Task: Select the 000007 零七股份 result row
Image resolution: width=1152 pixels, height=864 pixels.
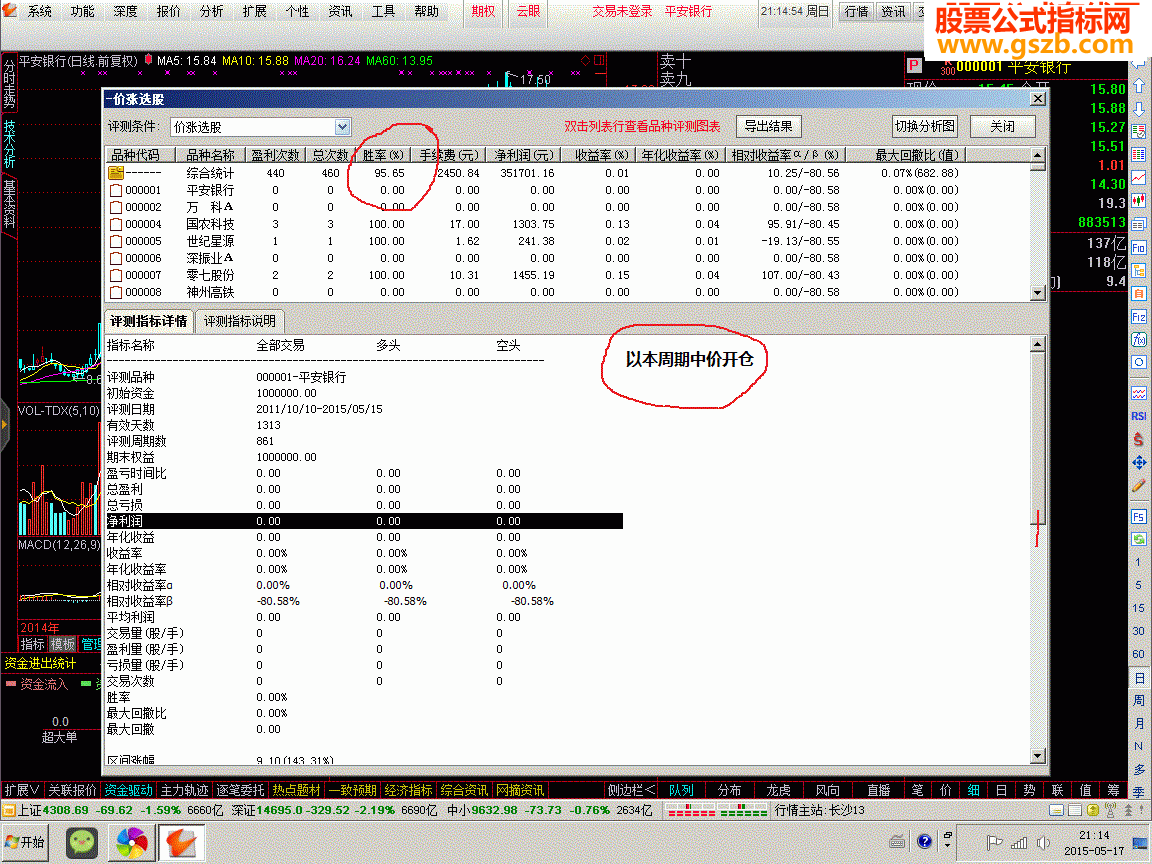Action: coord(569,276)
